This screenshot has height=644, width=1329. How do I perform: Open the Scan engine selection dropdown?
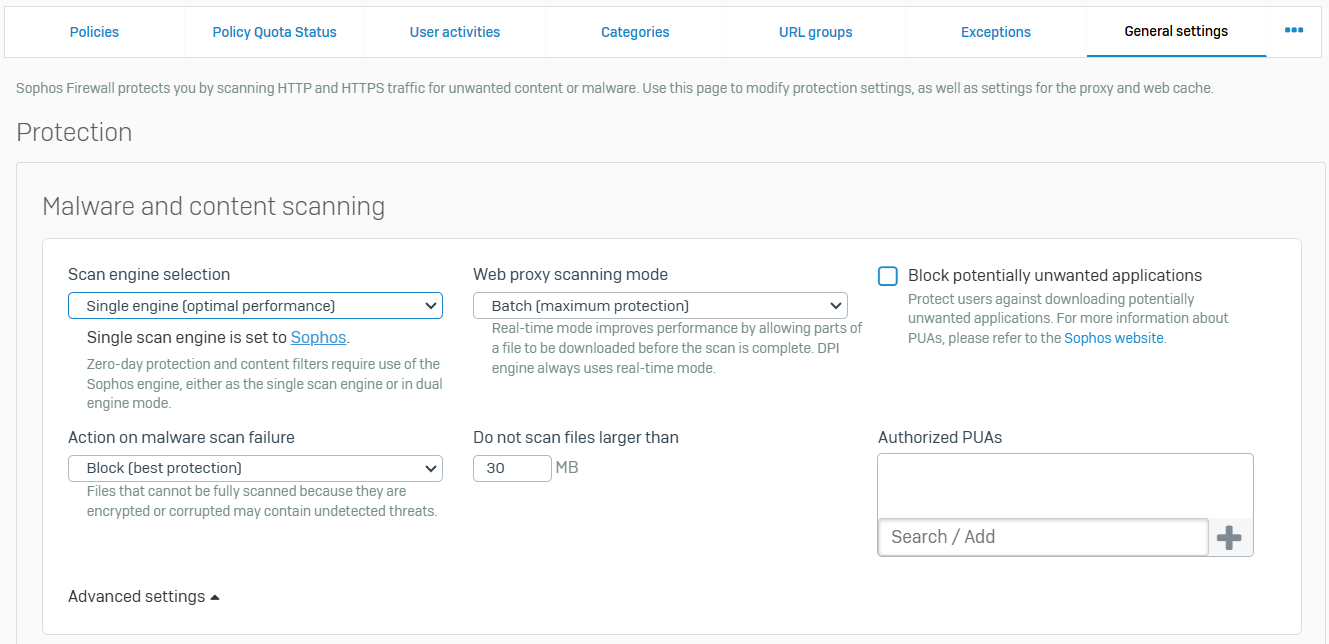255,306
